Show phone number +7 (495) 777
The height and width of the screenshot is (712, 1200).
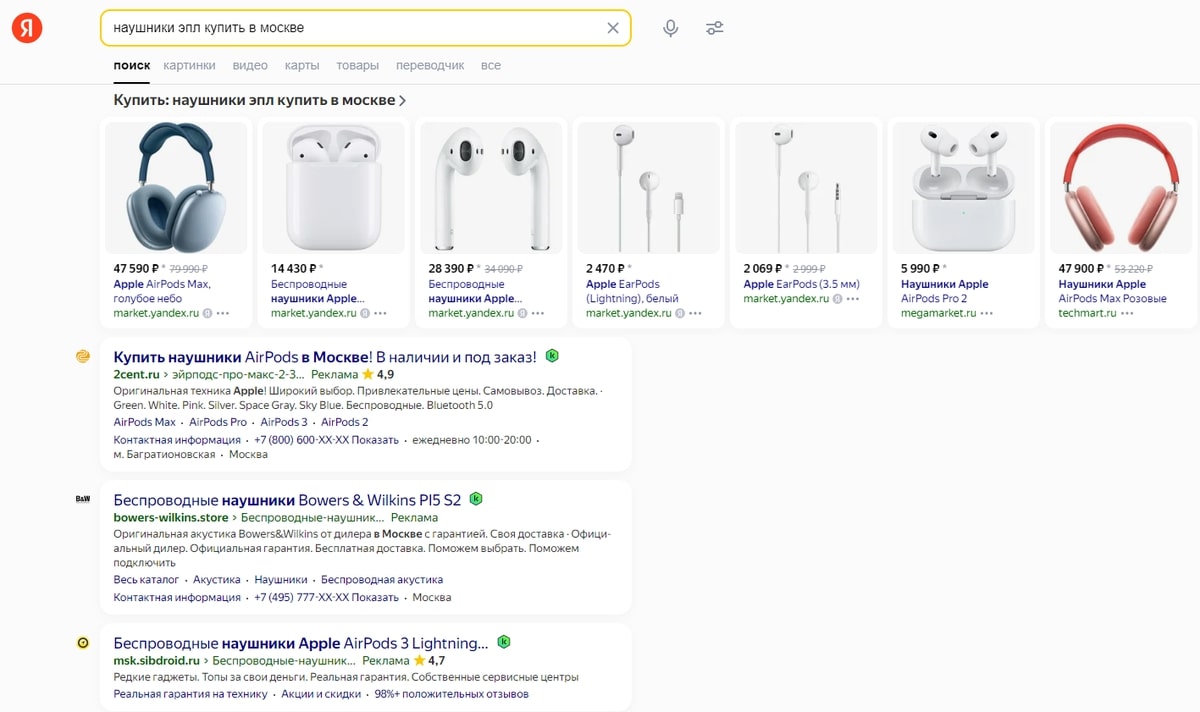(x=326, y=598)
